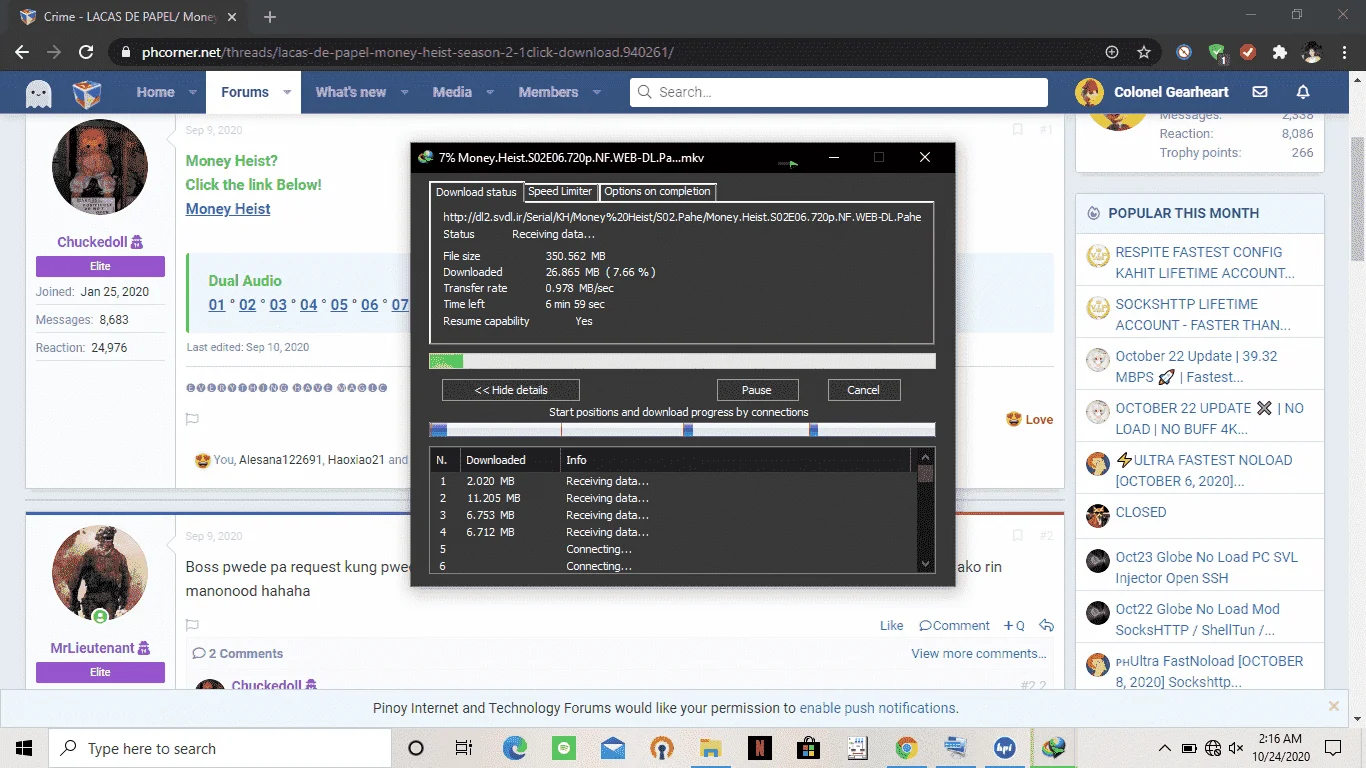Screen dimensions: 1366x768
Task: Click the browser back arrow
Action: point(22,52)
